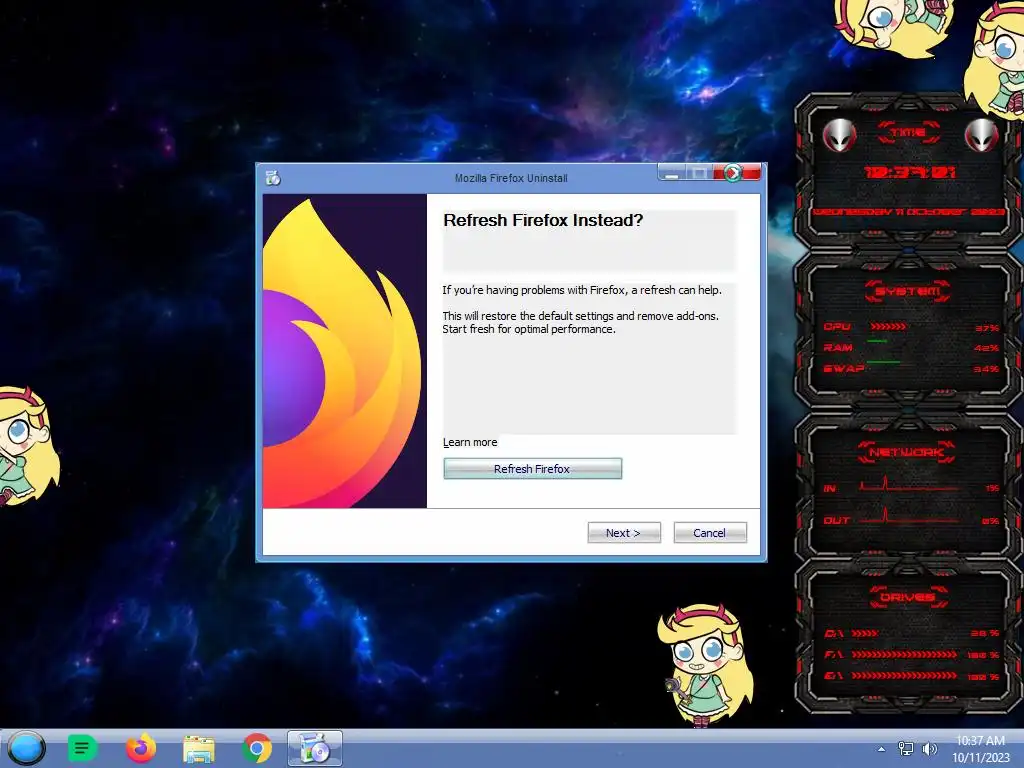Click the widget digital clock readout
The width and height of the screenshot is (1024, 768).
909,172
